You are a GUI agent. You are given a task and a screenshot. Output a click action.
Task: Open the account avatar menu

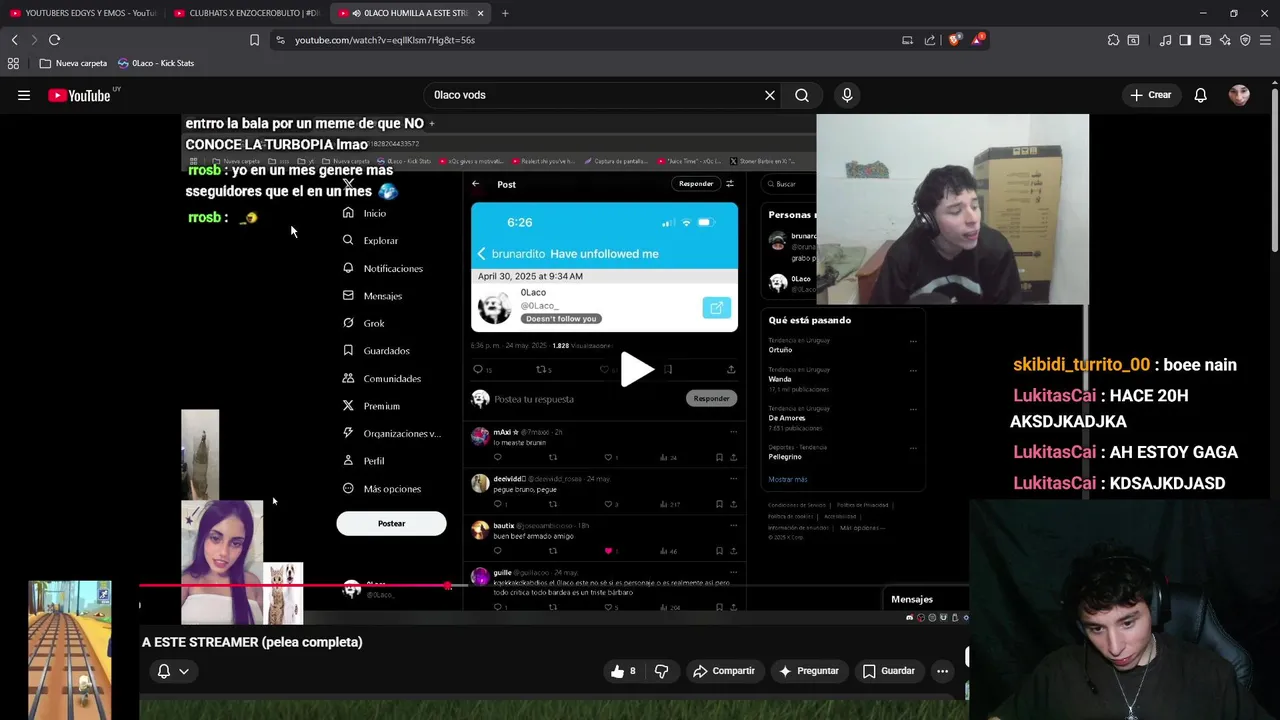click(x=1240, y=95)
